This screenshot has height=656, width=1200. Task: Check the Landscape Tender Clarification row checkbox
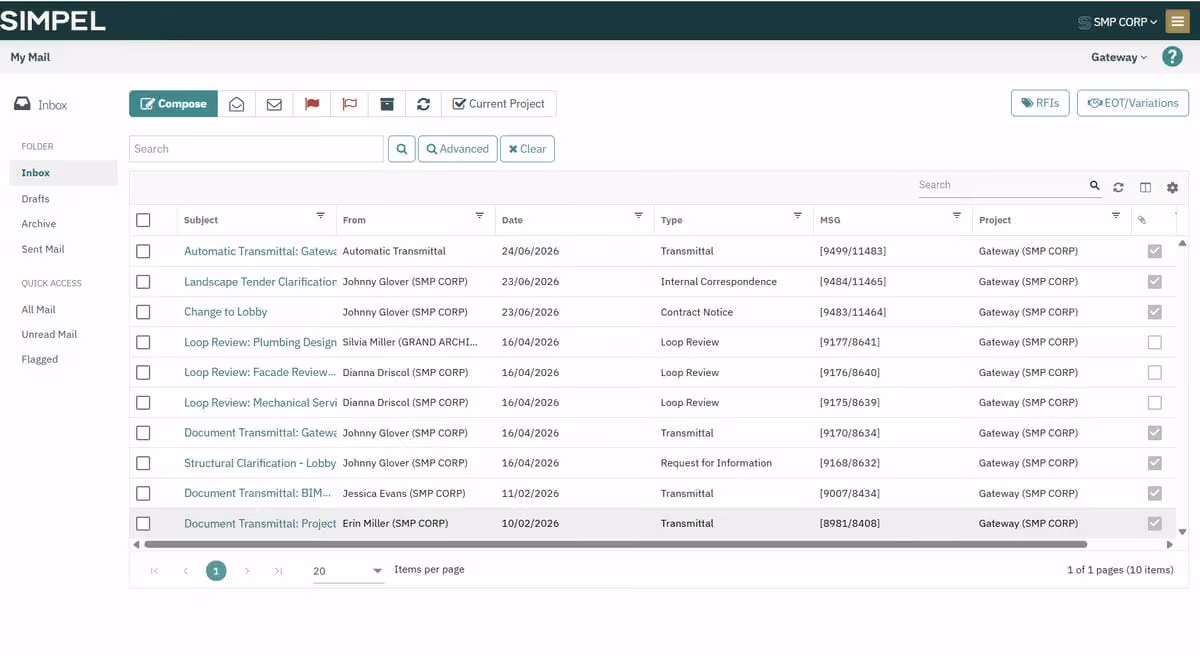point(143,282)
